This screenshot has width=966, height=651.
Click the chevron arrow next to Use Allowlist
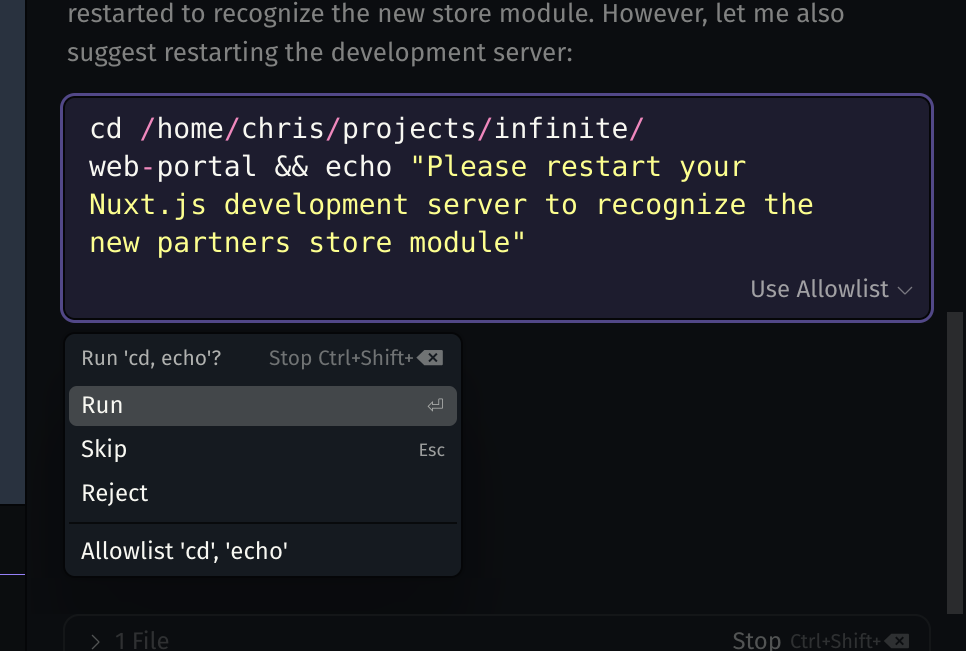coord(905,290)
